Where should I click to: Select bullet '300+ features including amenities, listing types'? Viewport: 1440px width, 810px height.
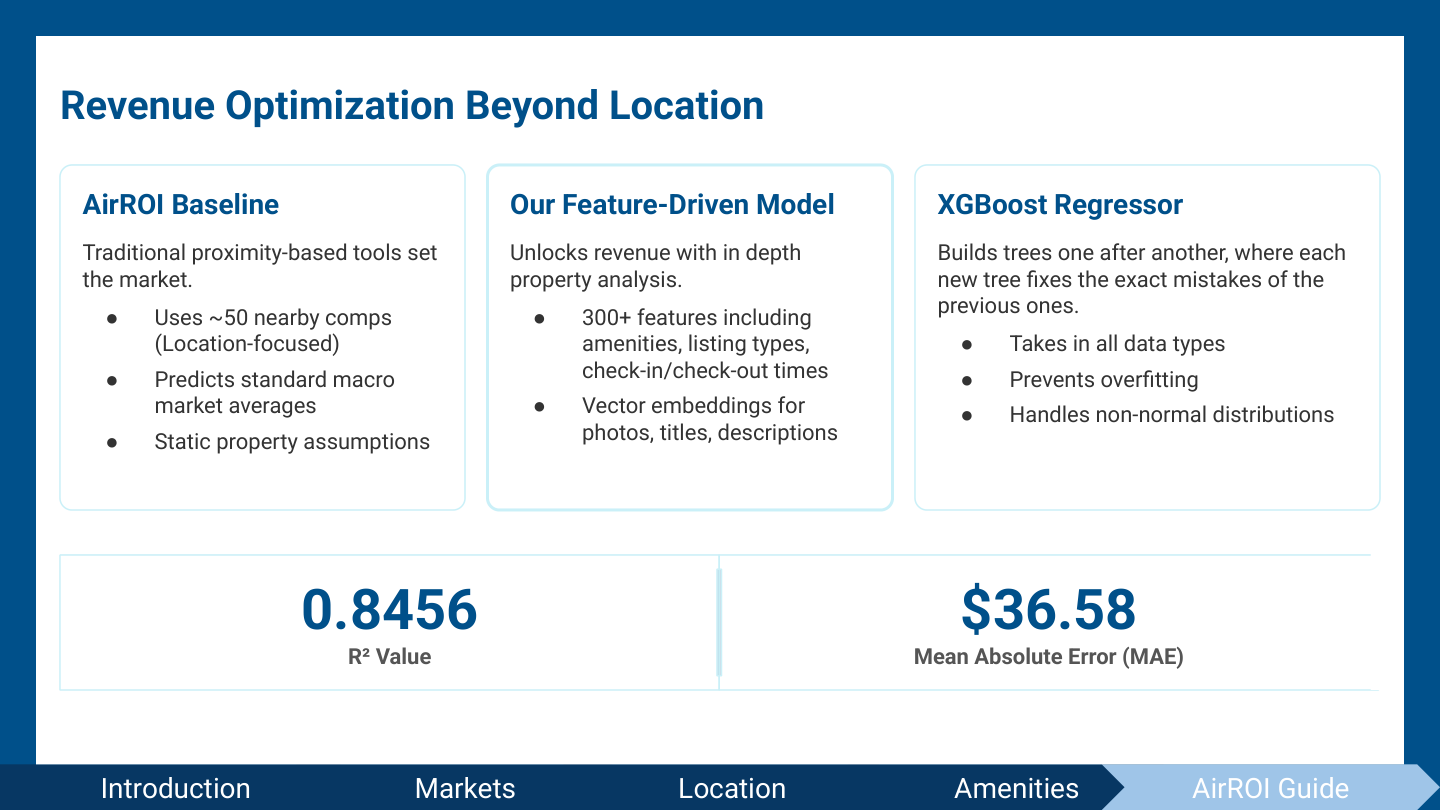(x=705, y=344)
